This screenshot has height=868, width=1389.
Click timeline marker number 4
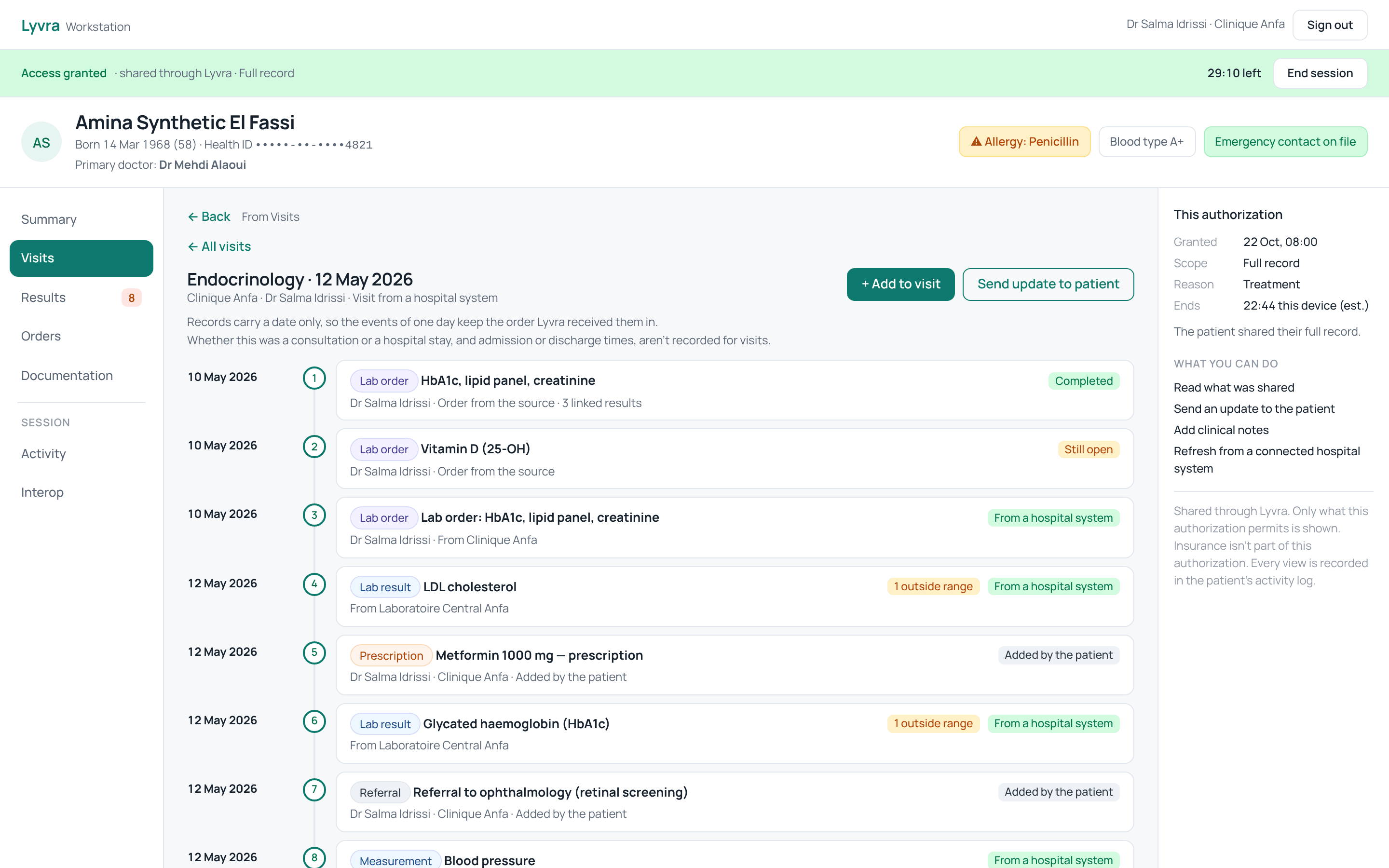coord(314,584)
